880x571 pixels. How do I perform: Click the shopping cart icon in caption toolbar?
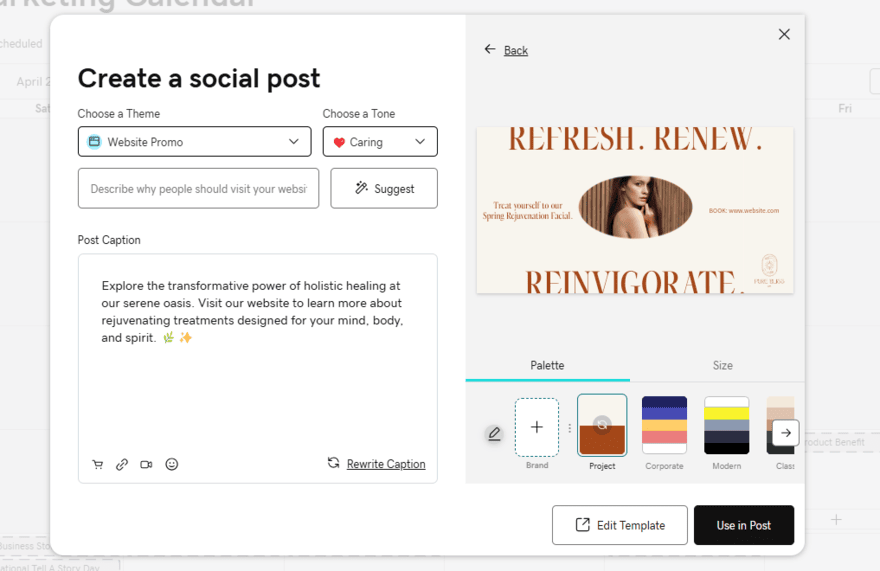[x=98, y=464]
